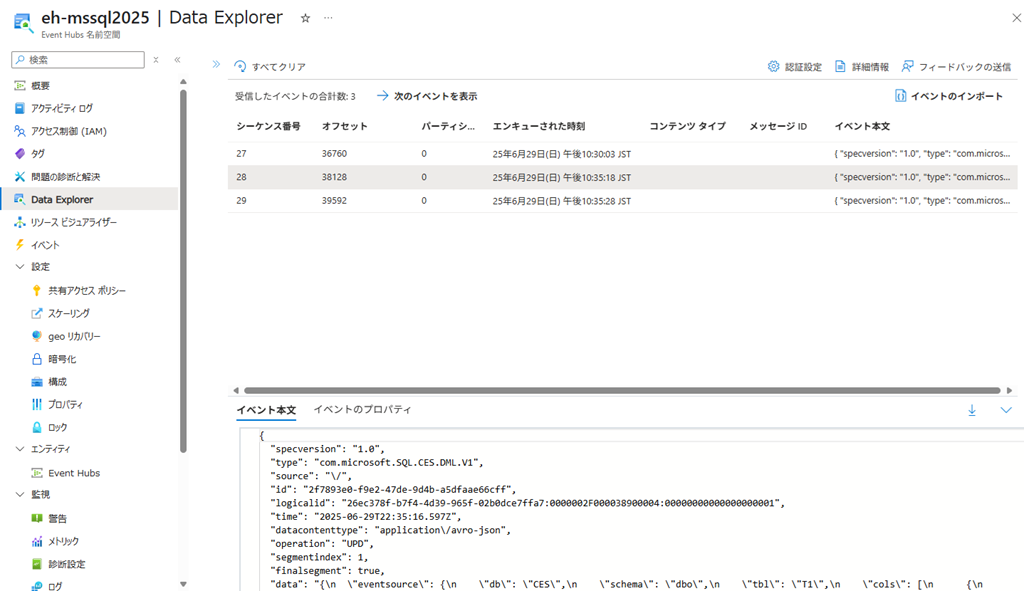Open more options ellipsis in title
The image size is (1024, 591).
pos(328,18)
